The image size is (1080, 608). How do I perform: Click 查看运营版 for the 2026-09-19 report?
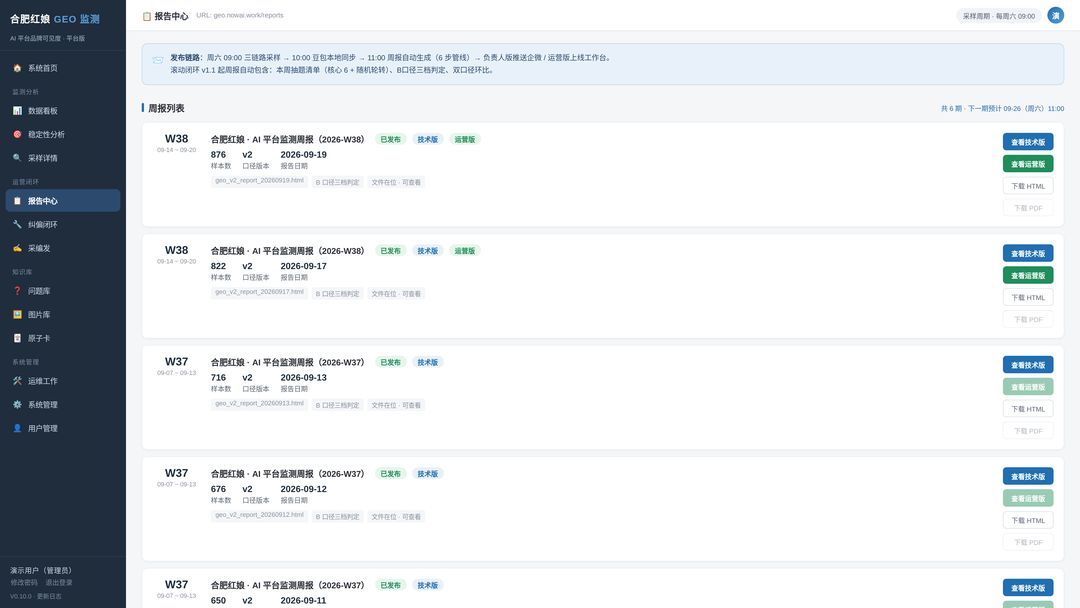pos(1028,164)
